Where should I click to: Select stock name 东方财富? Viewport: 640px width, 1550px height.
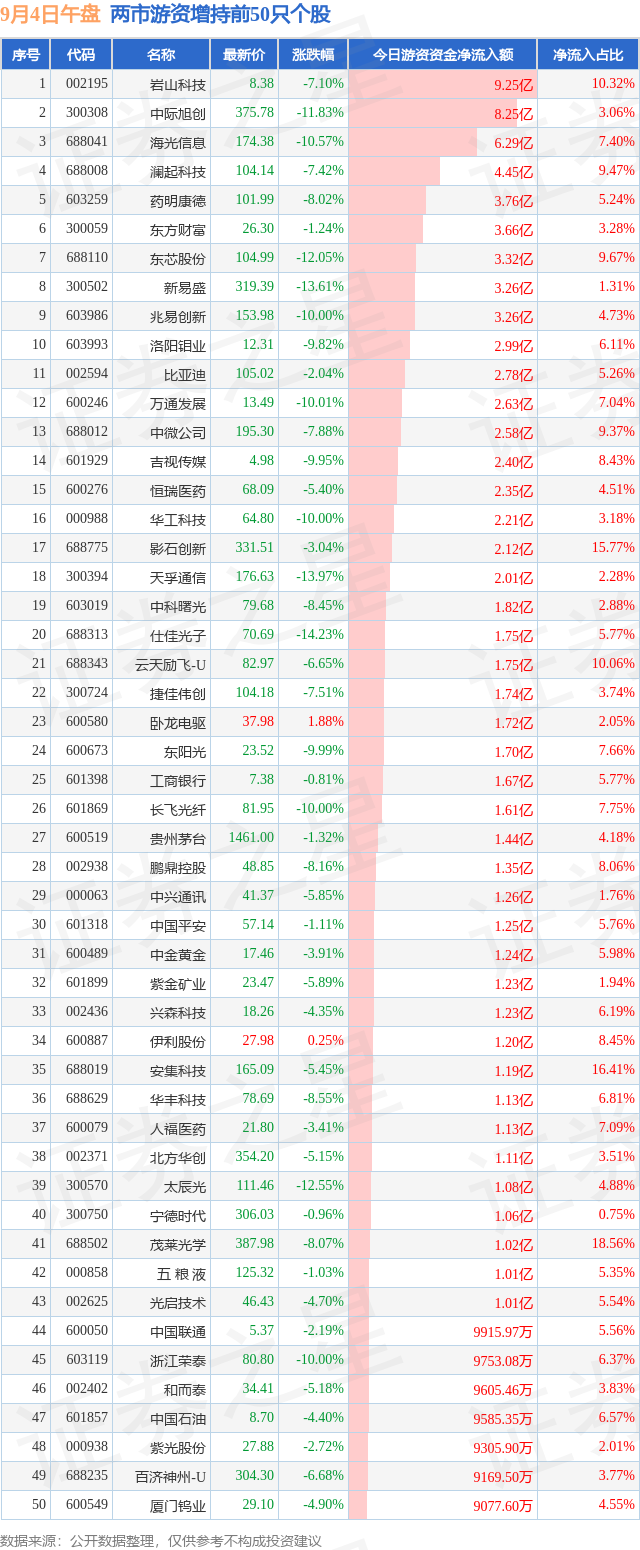178,229
